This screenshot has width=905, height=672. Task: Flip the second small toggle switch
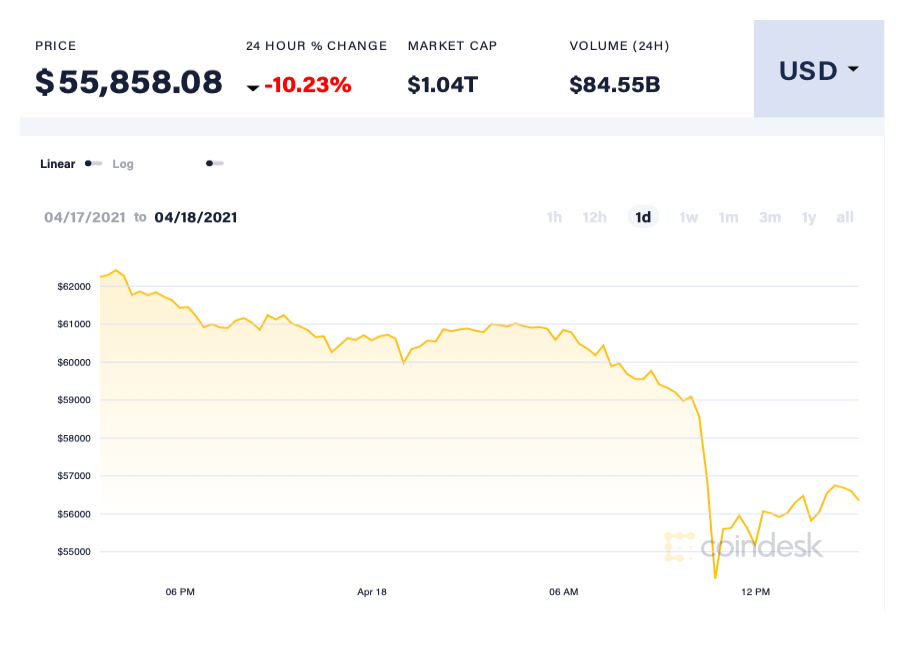click(x=213, y=162)
